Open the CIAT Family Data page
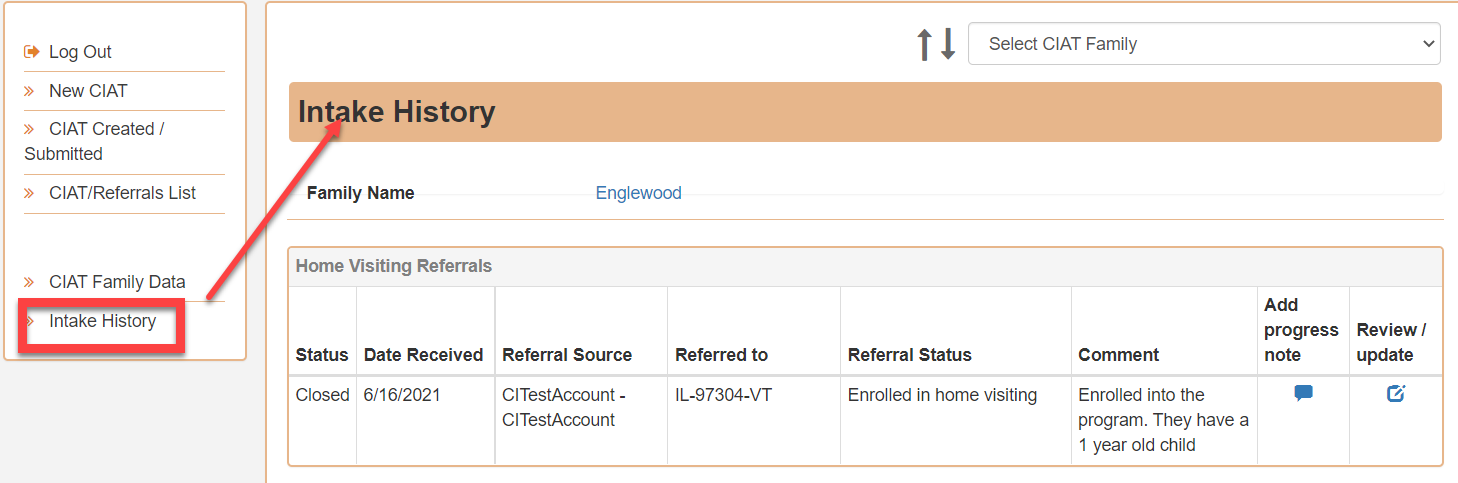 [x=117, y=282]
